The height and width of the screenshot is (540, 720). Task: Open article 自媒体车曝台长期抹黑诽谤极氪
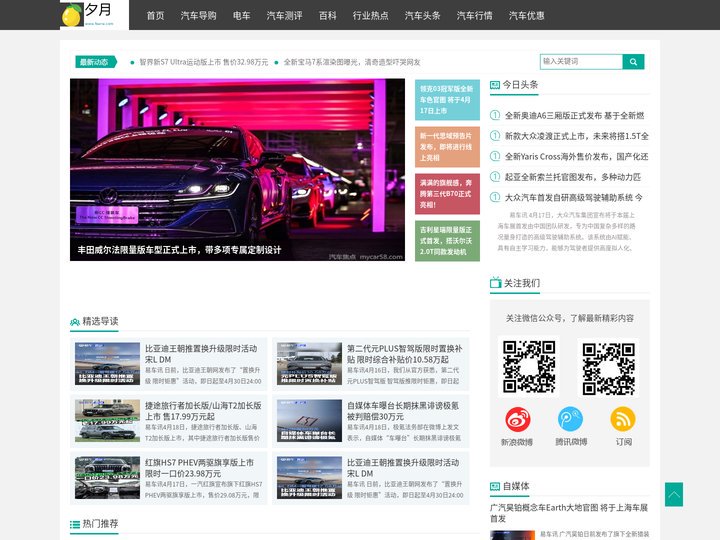[x=403, y=411]
